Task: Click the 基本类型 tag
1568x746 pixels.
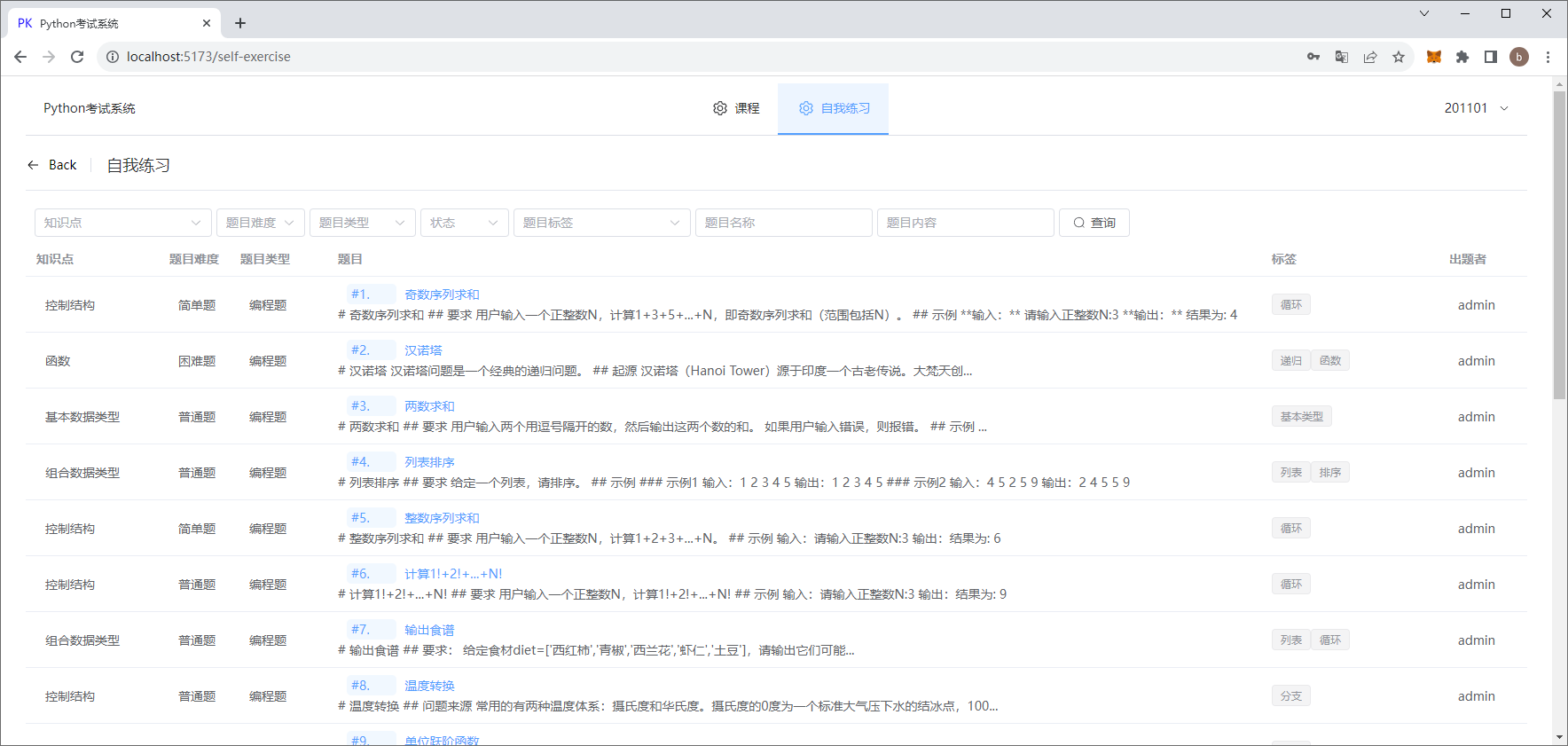Action: (x=1302, y=417)
